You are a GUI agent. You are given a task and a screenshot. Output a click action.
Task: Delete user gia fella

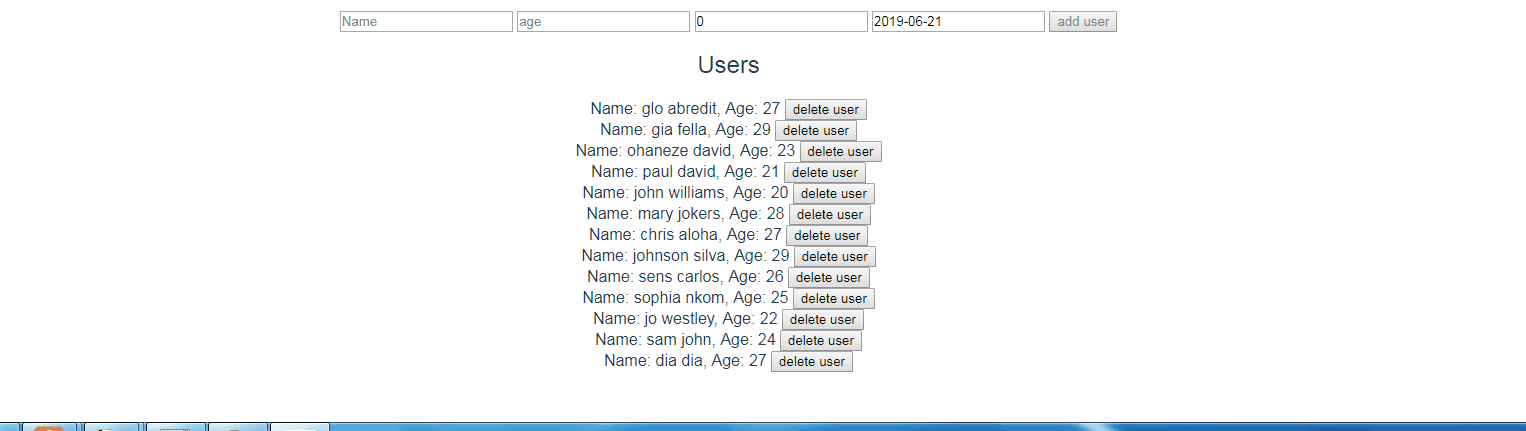point(816,131)
